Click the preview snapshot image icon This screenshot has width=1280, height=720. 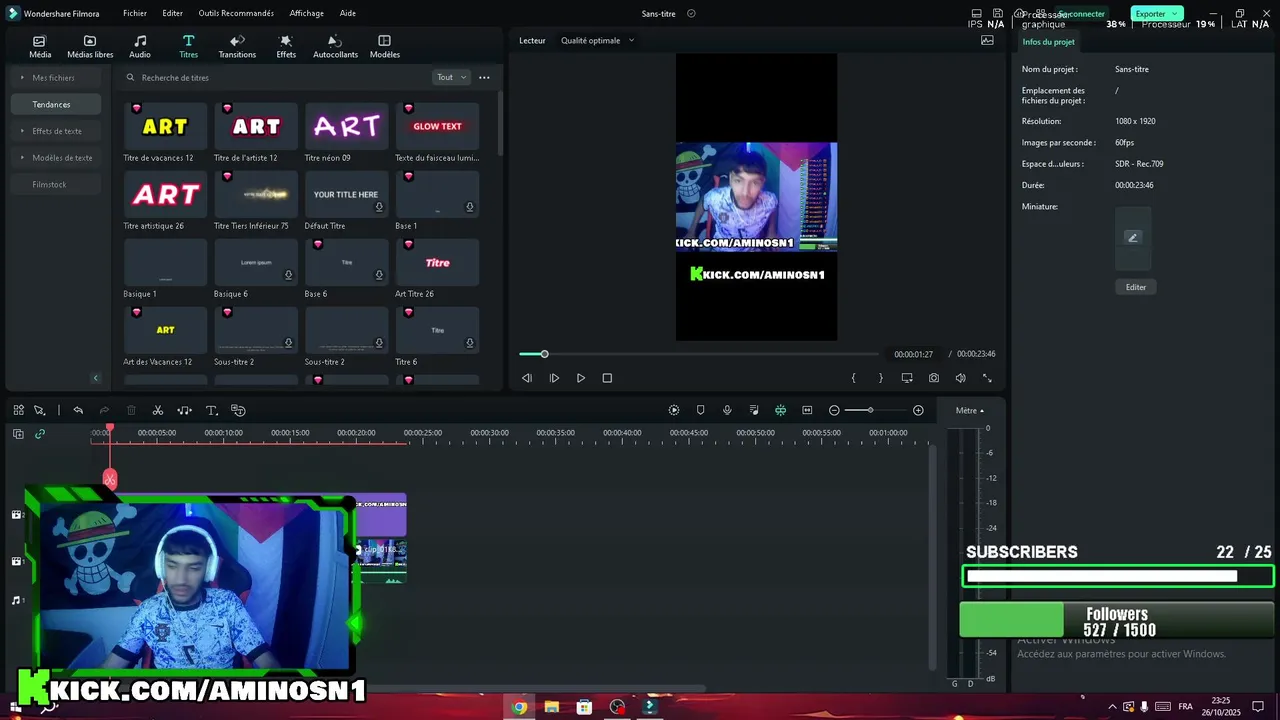pos(987,40)
